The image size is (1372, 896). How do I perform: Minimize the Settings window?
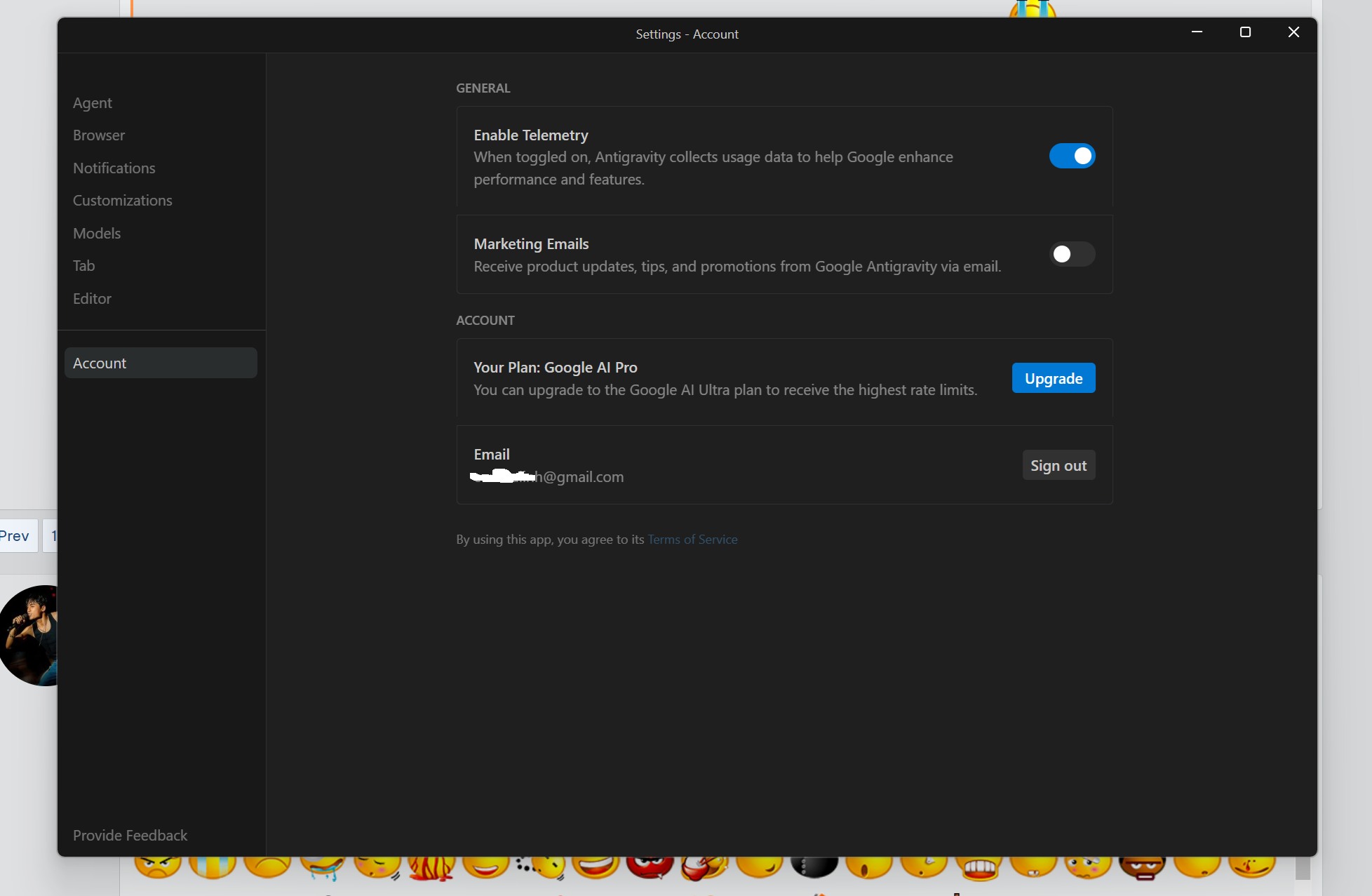tap(1197, 32)
